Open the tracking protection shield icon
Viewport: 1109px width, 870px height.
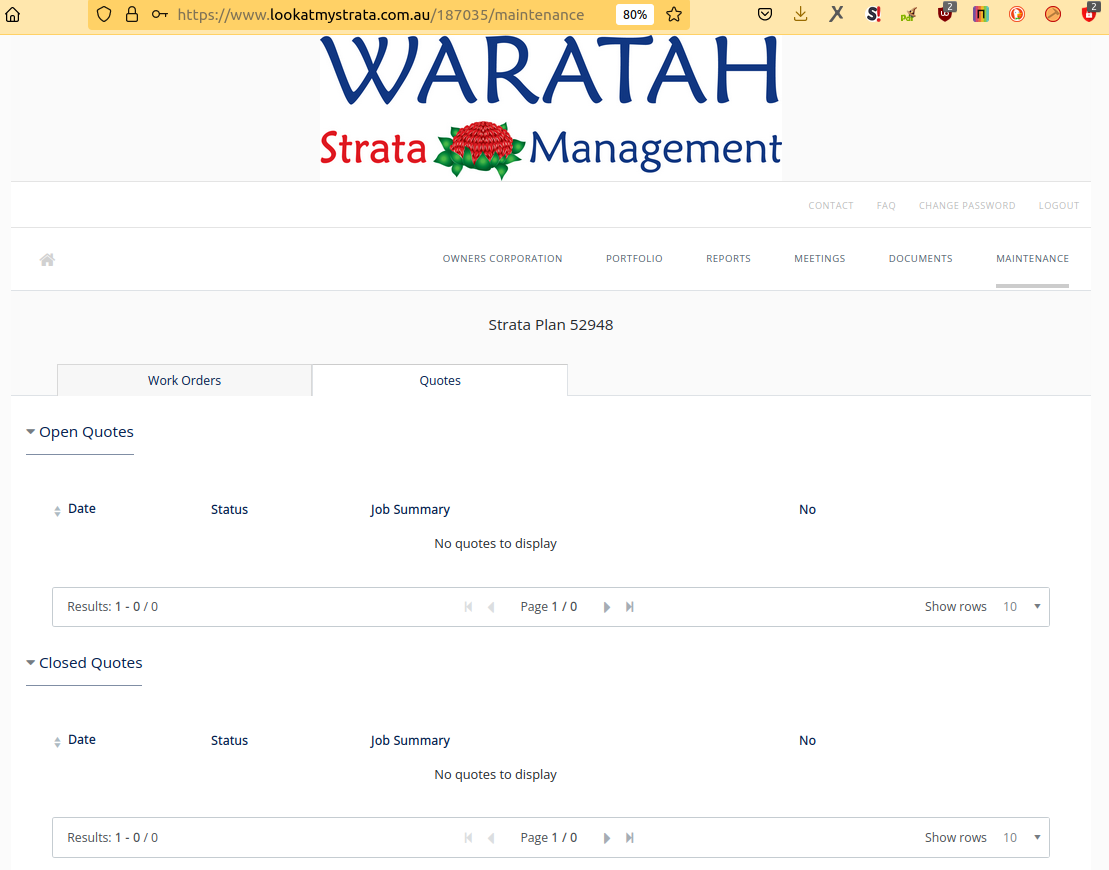coord(104,14)
